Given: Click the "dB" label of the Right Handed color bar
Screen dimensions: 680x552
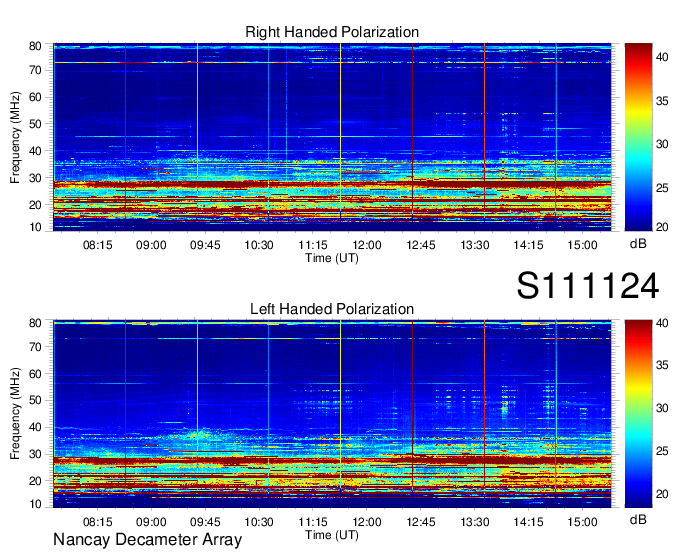Looking at the screenshot, I should pyautogui.click(x=638, y=243).
